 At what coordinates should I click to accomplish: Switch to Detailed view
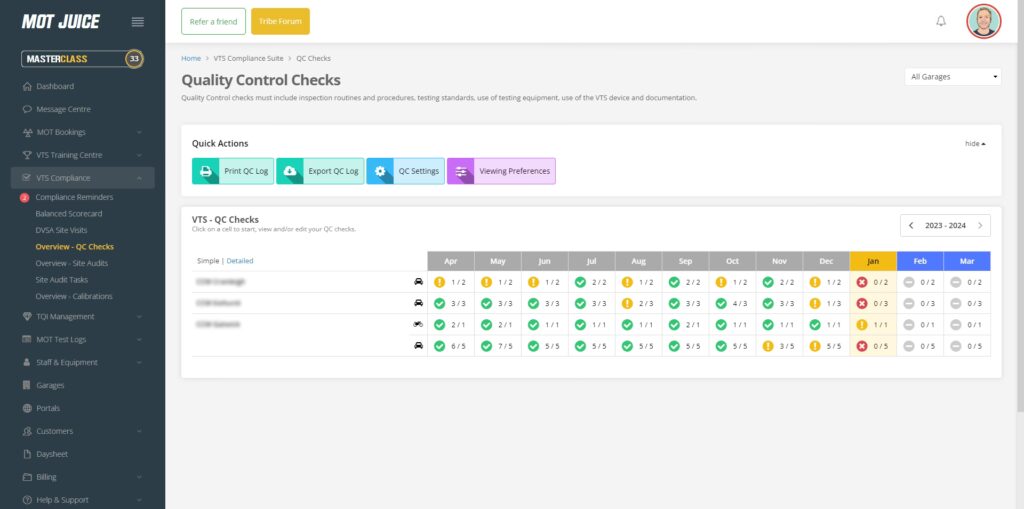point(240,260)
